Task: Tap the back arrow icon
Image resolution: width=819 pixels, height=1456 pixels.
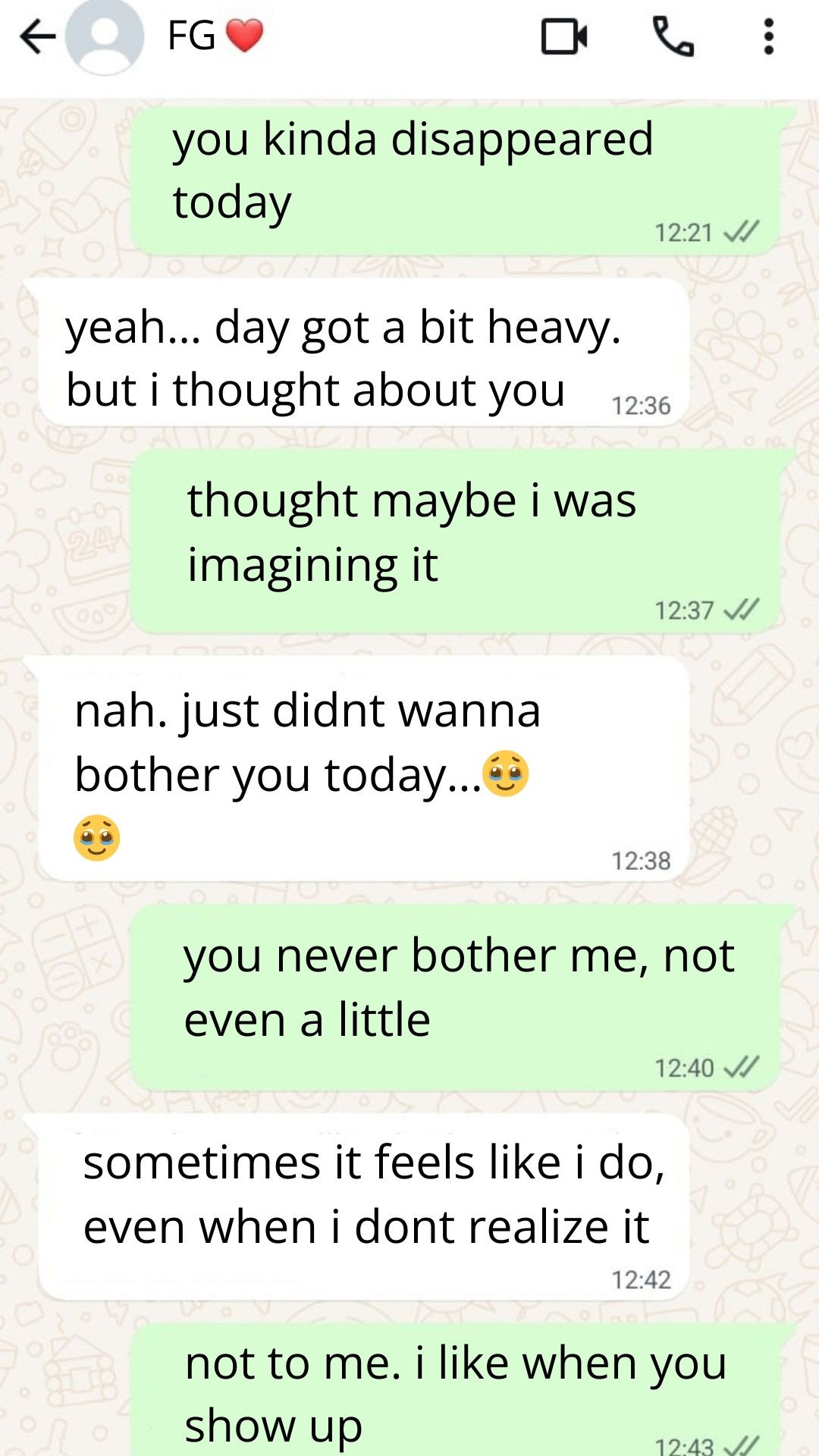Action: (x=38, y=36)
